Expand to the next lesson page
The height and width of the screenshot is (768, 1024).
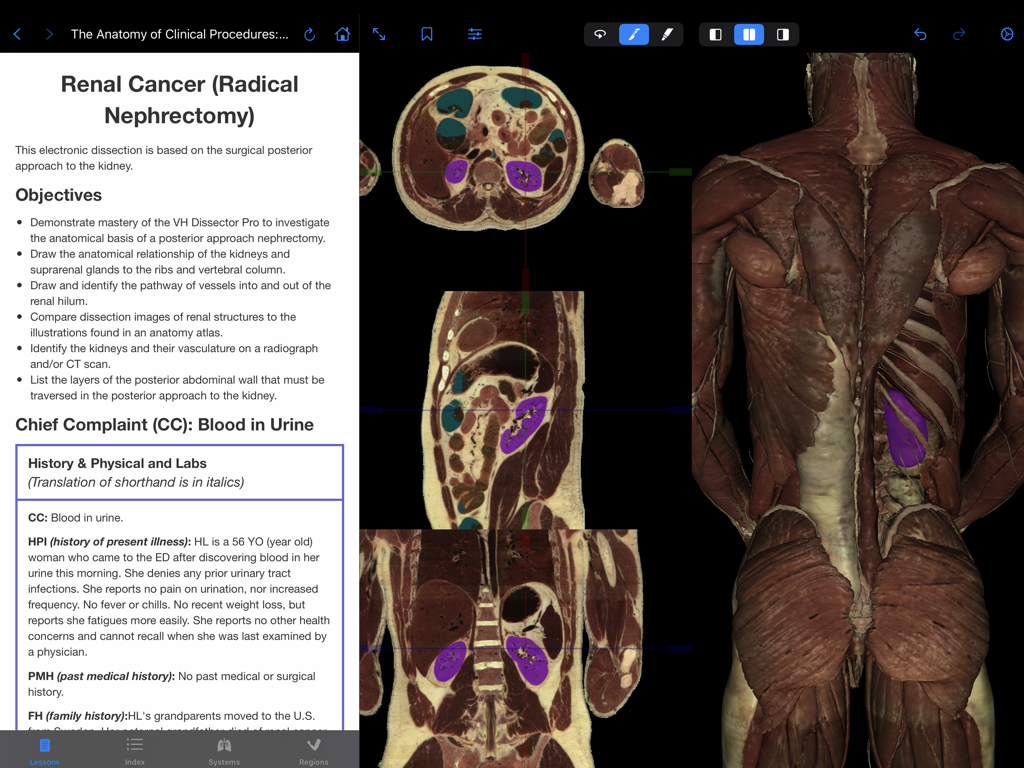click(x=48, y=33)
